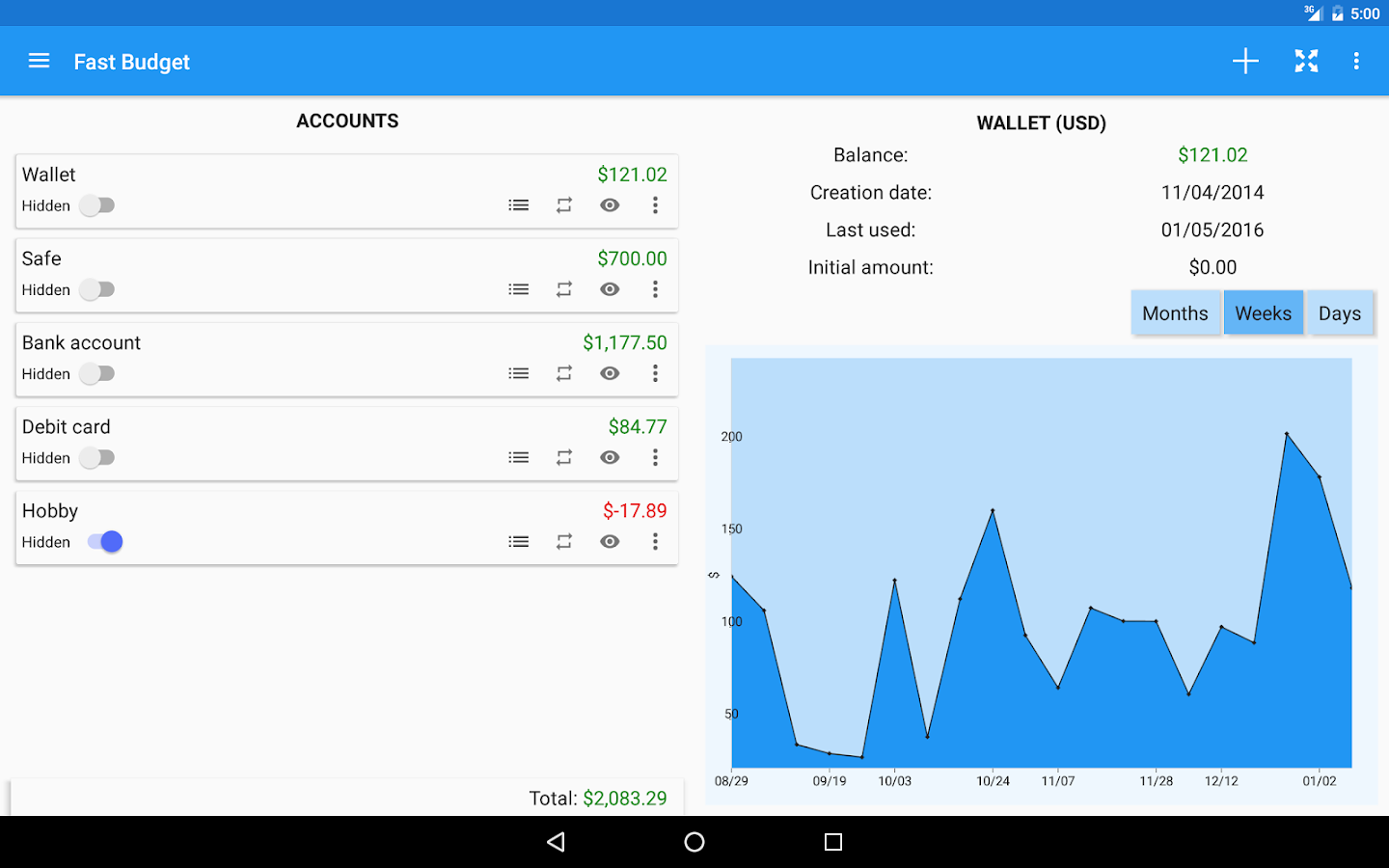Screen dimensions: 1389x868
Task: Select the Bank account name
Action: [81, 342]
